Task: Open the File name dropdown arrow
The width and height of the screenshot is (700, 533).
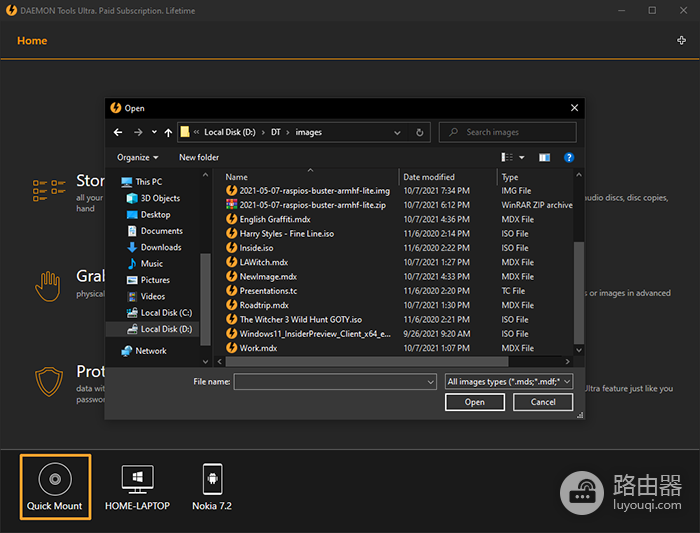Action: [x=430, y=382]
